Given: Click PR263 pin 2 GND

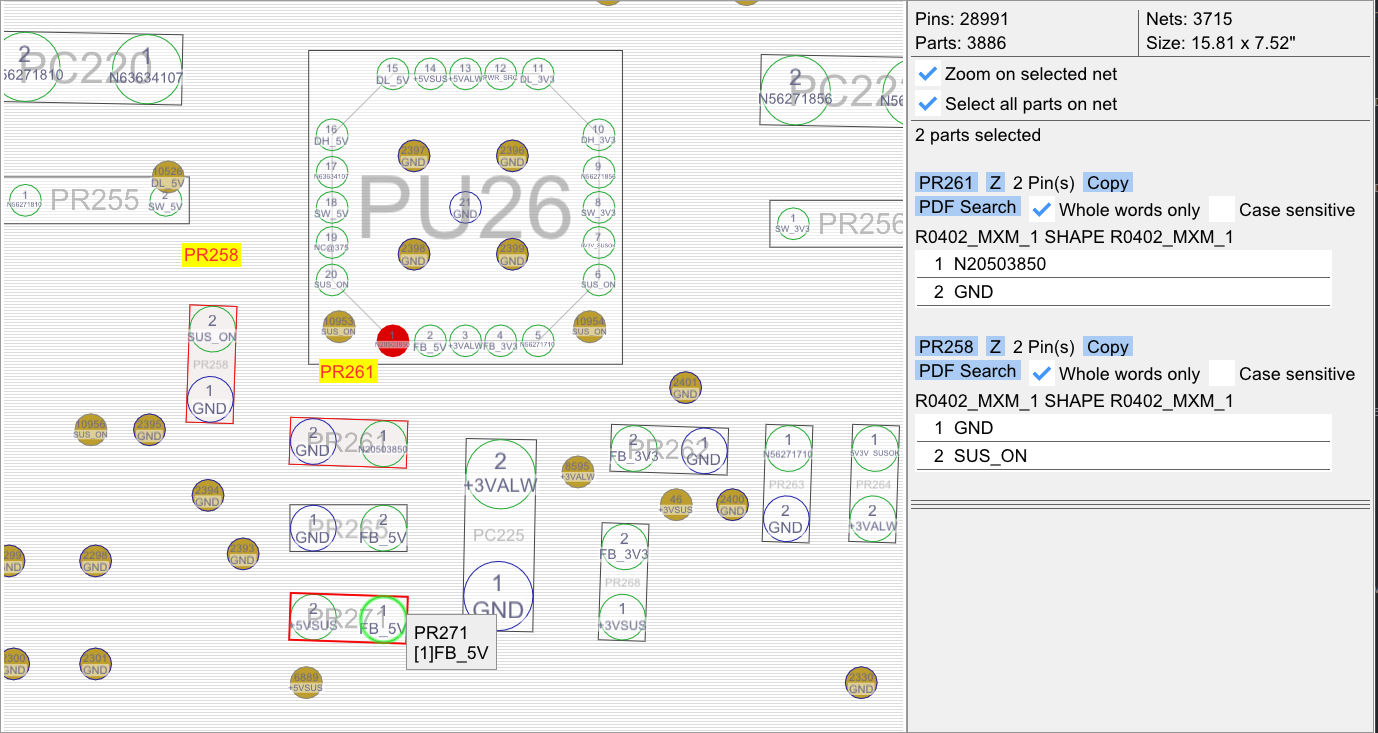Looking at the screenshot, I should pyautogui.click(x=785, y=519).
